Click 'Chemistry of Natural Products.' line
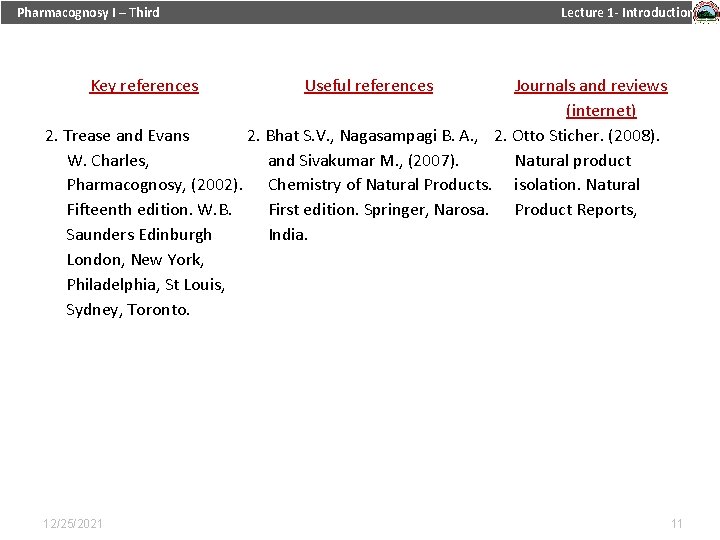 (380, 185)
